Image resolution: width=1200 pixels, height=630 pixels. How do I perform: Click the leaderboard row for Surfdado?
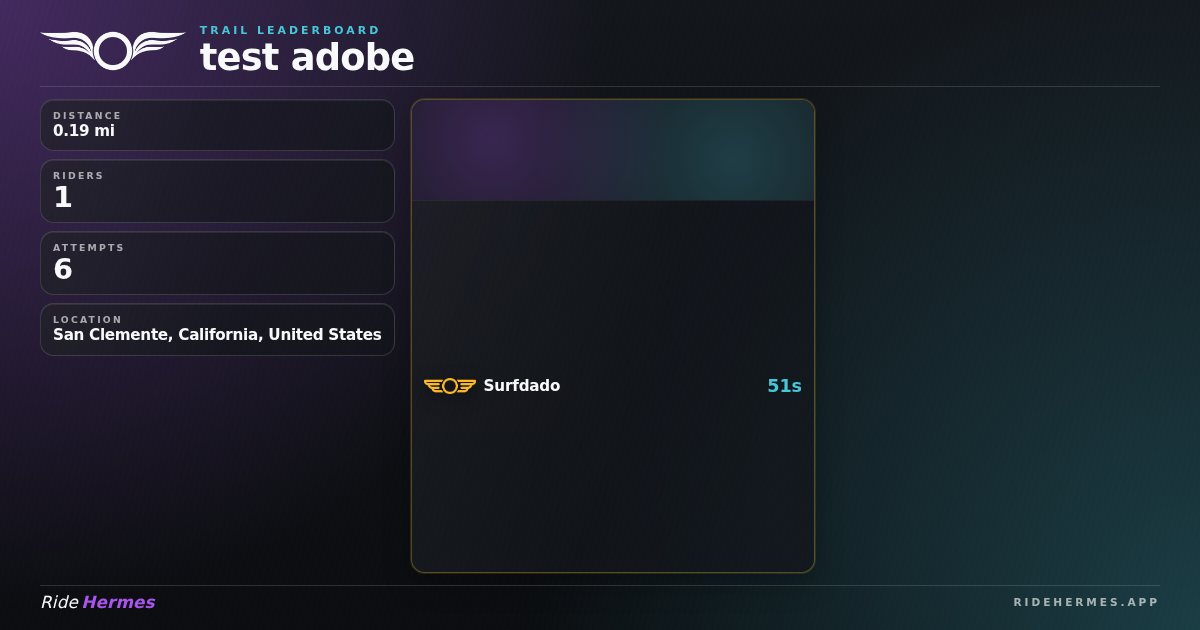pos(613,386)
